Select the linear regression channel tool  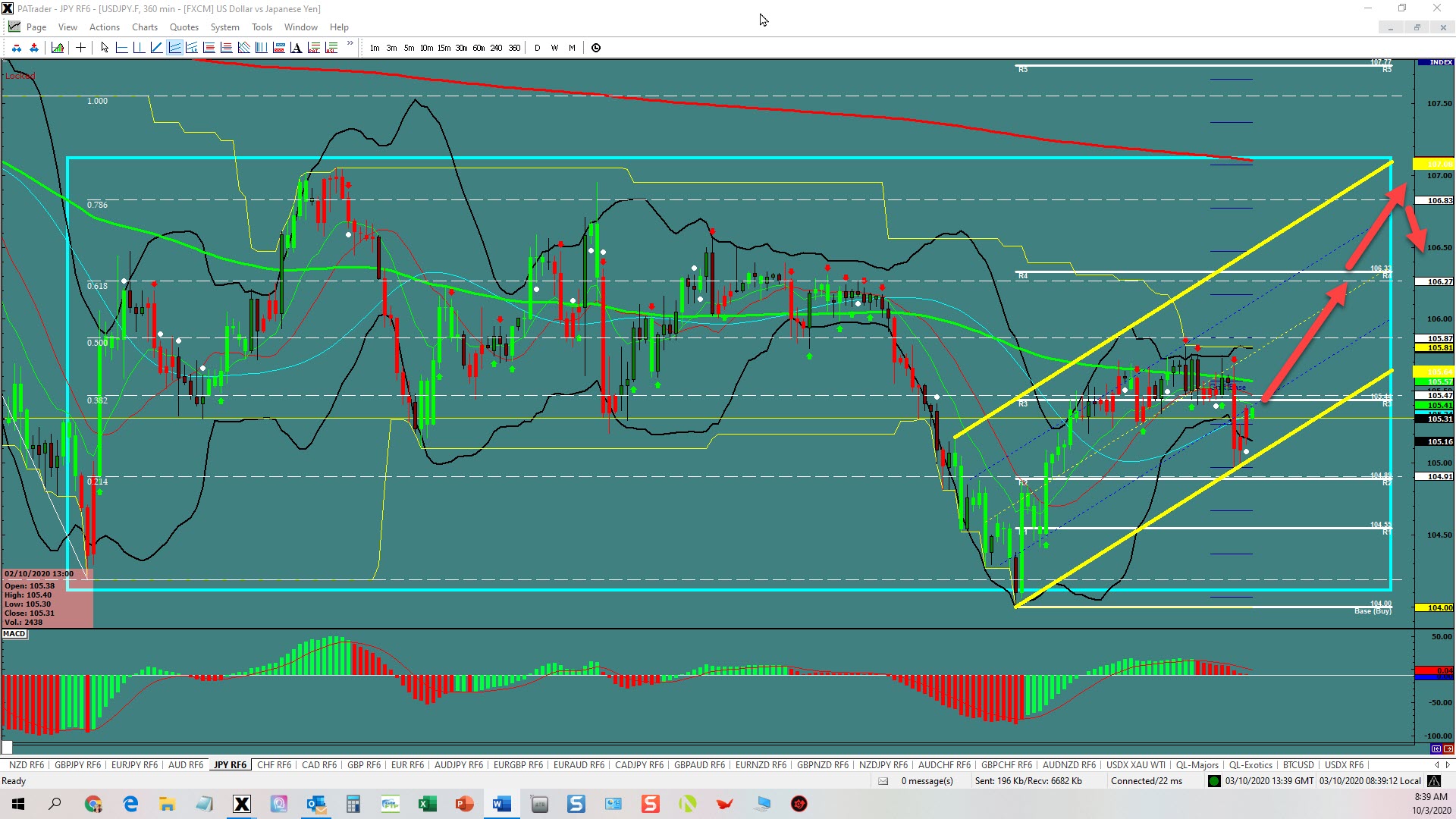(x=192, y=48)
